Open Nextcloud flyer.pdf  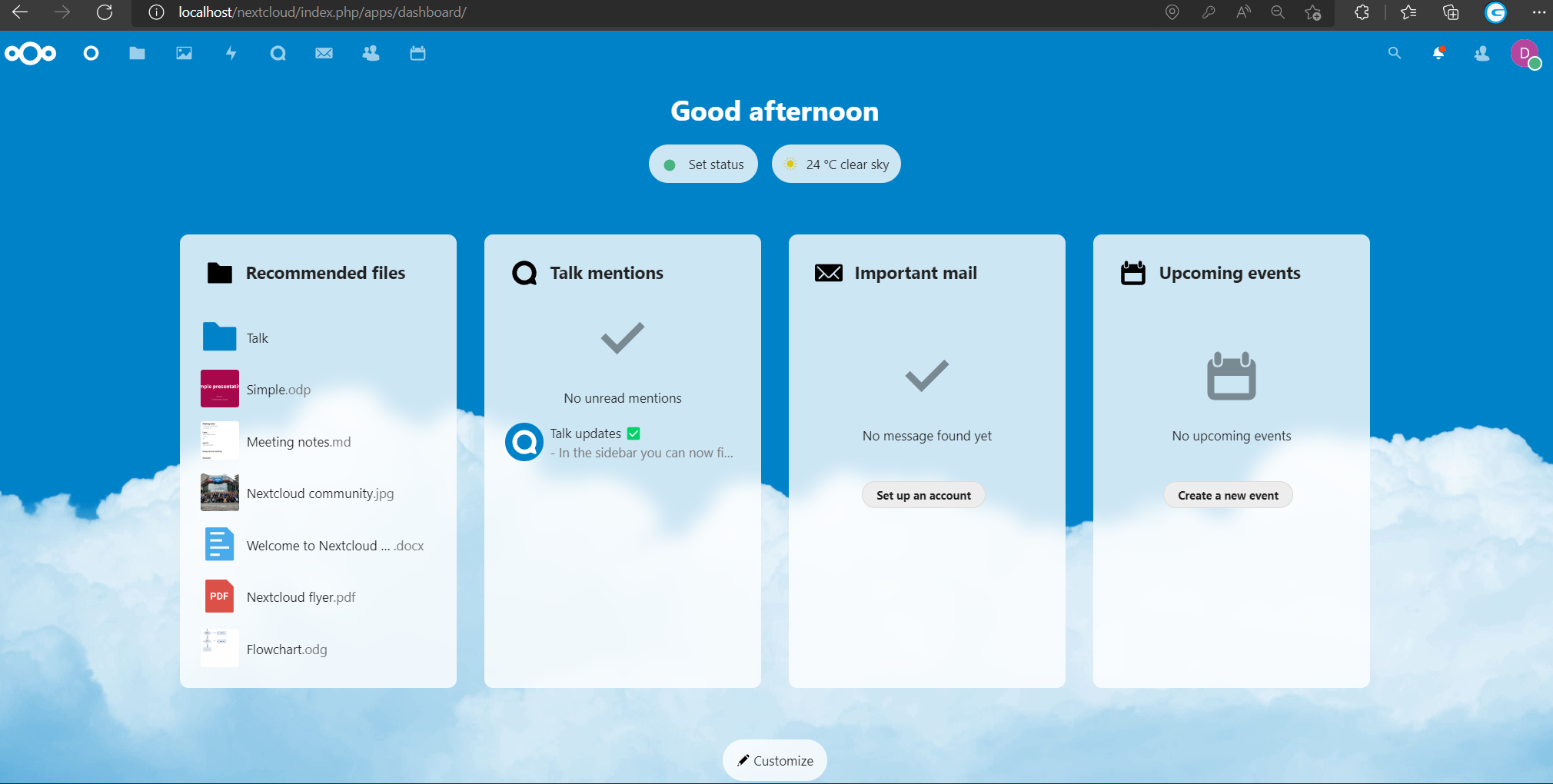click(x=318, y=597)
